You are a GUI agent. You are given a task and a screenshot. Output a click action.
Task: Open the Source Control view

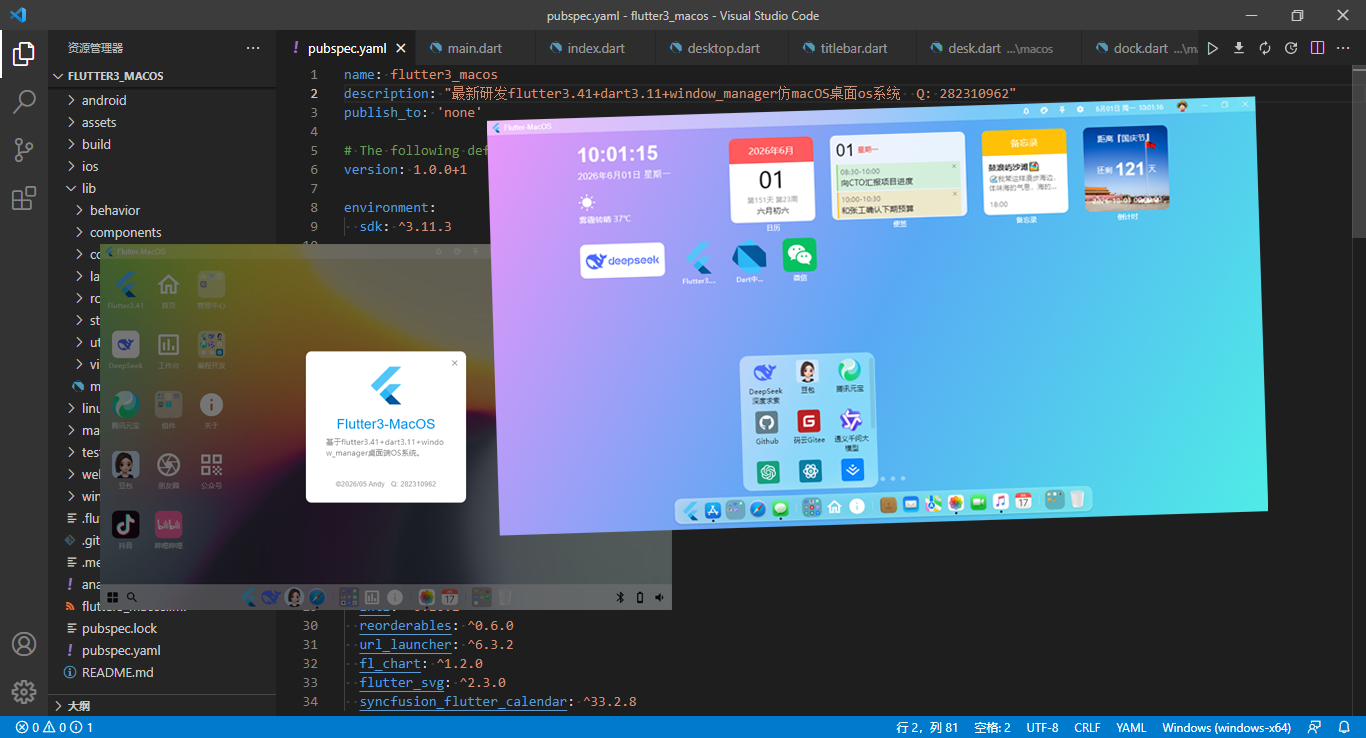click(x=24, y=150)
